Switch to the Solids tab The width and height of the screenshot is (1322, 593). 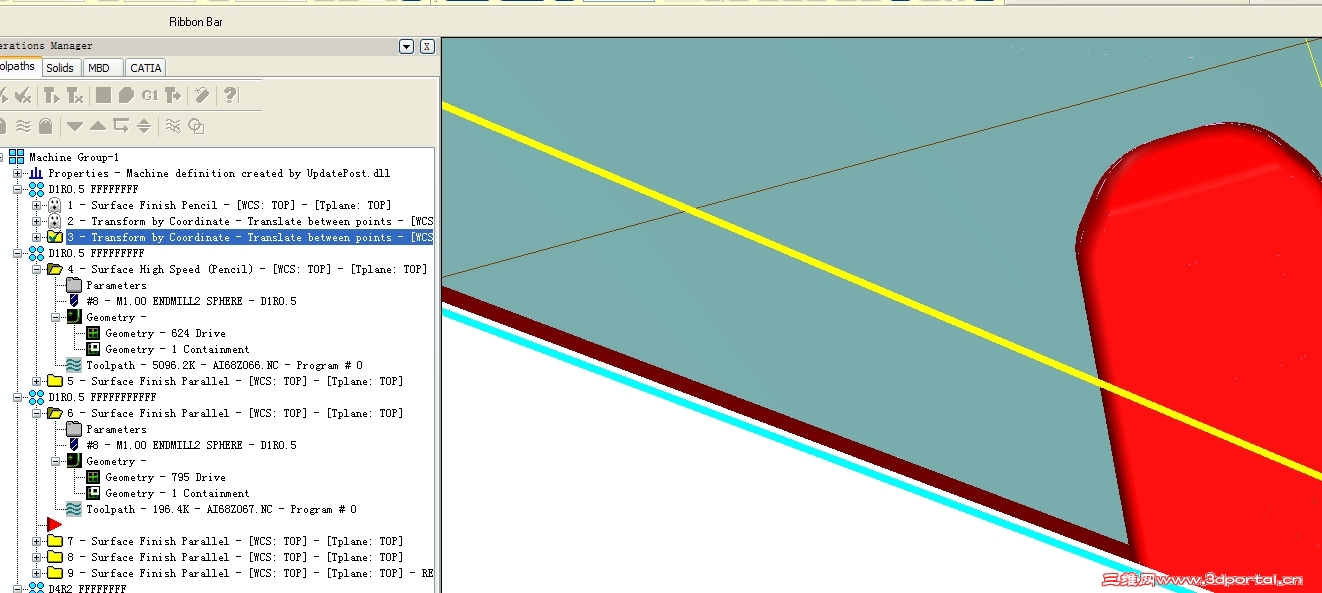[60, 68]
